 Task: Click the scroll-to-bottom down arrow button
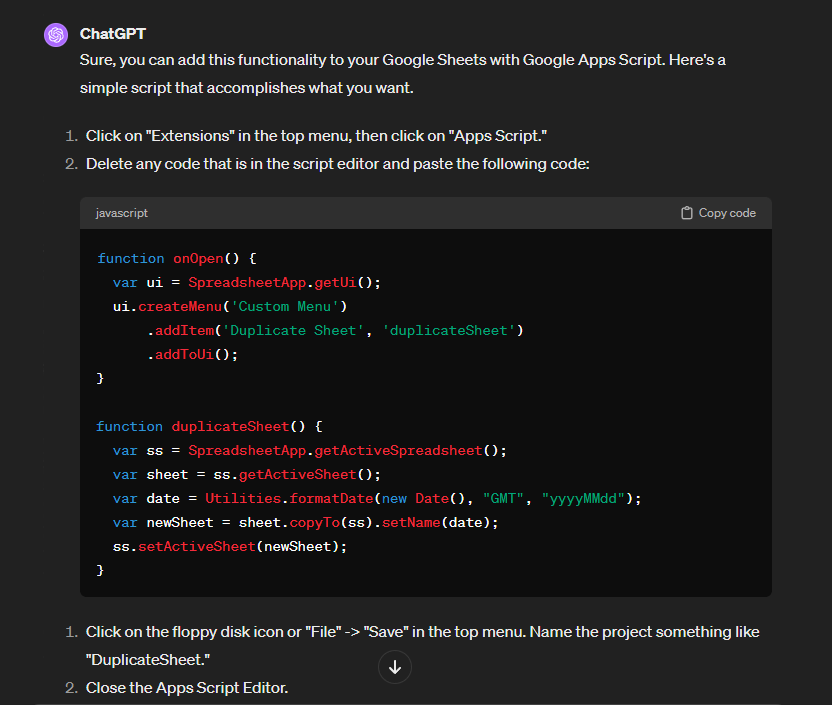[x=395, y=667]
